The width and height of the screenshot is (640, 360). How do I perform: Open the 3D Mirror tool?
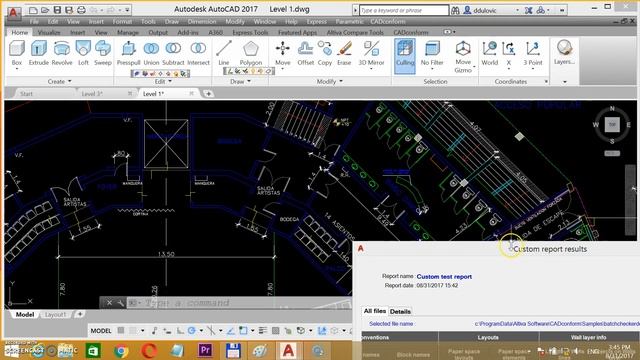coord(371,52)
